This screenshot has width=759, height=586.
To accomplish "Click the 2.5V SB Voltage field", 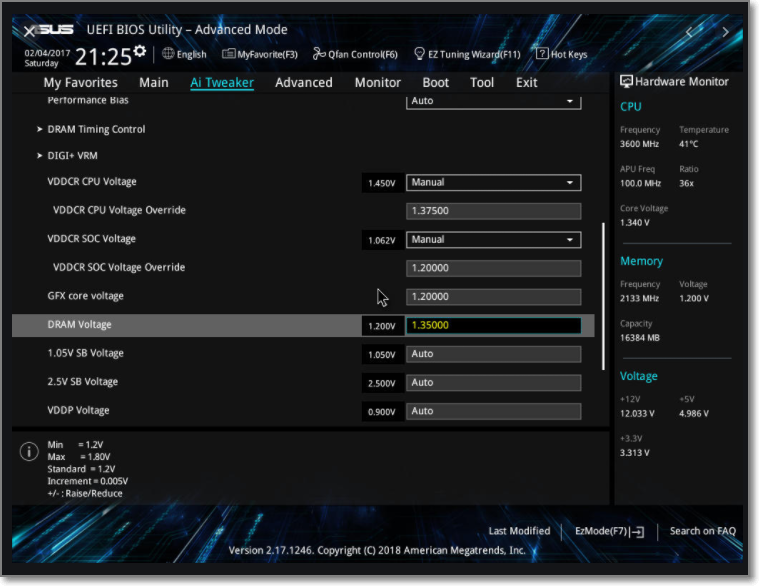I will 493,382.
